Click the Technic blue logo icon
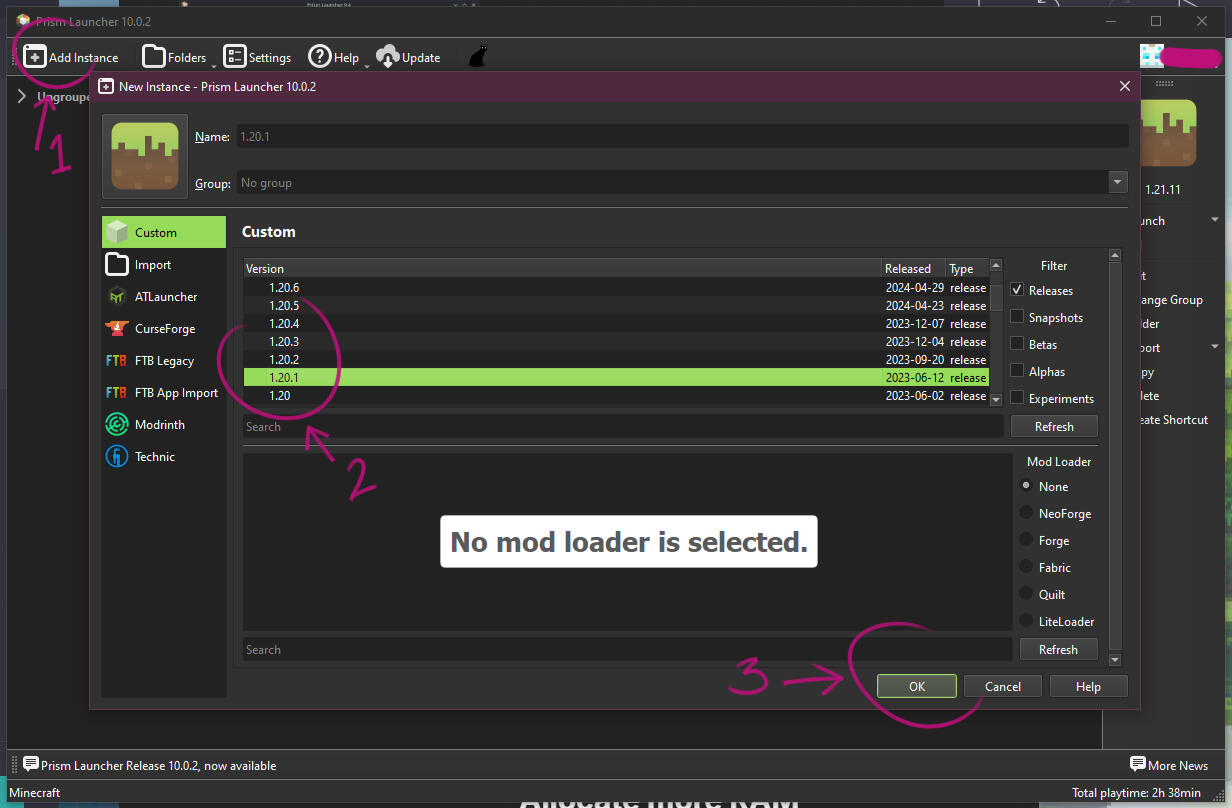 (x=117, y=456)
